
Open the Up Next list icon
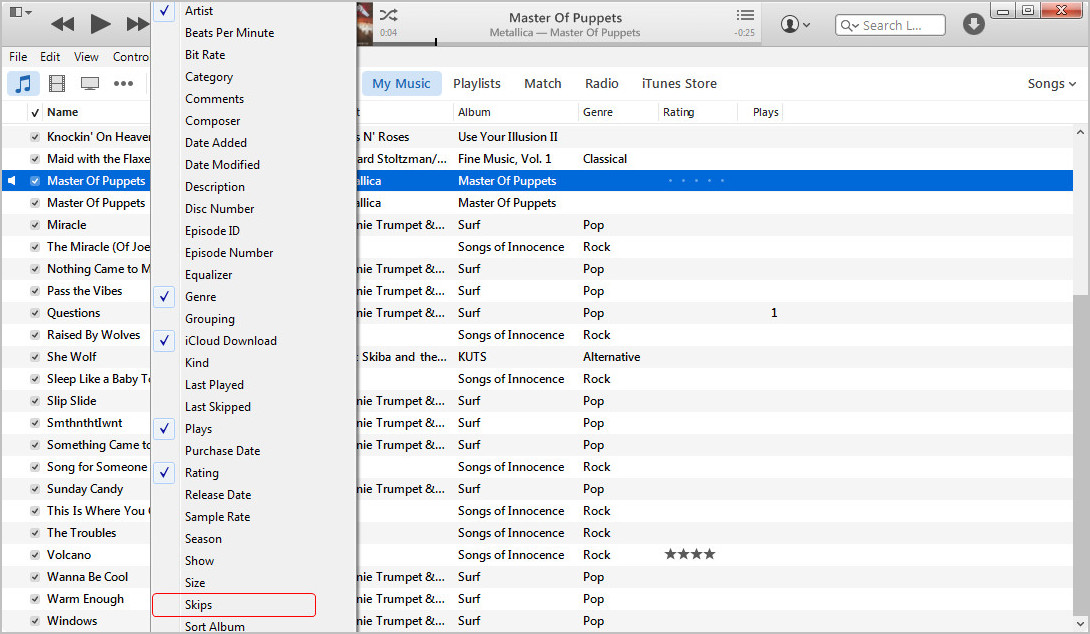(x=745, y=15)
